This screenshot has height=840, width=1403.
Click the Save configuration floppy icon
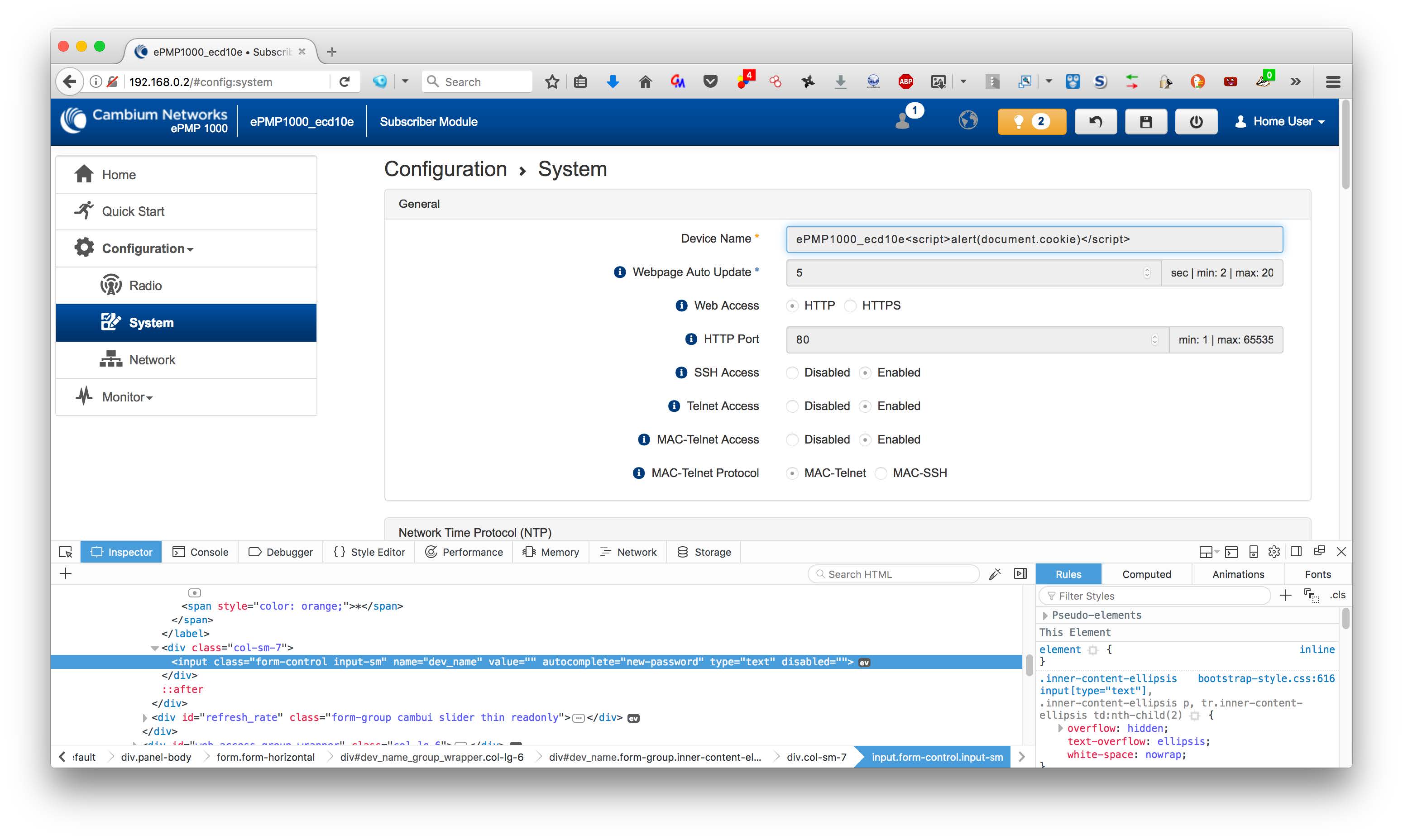(1145, 122)
